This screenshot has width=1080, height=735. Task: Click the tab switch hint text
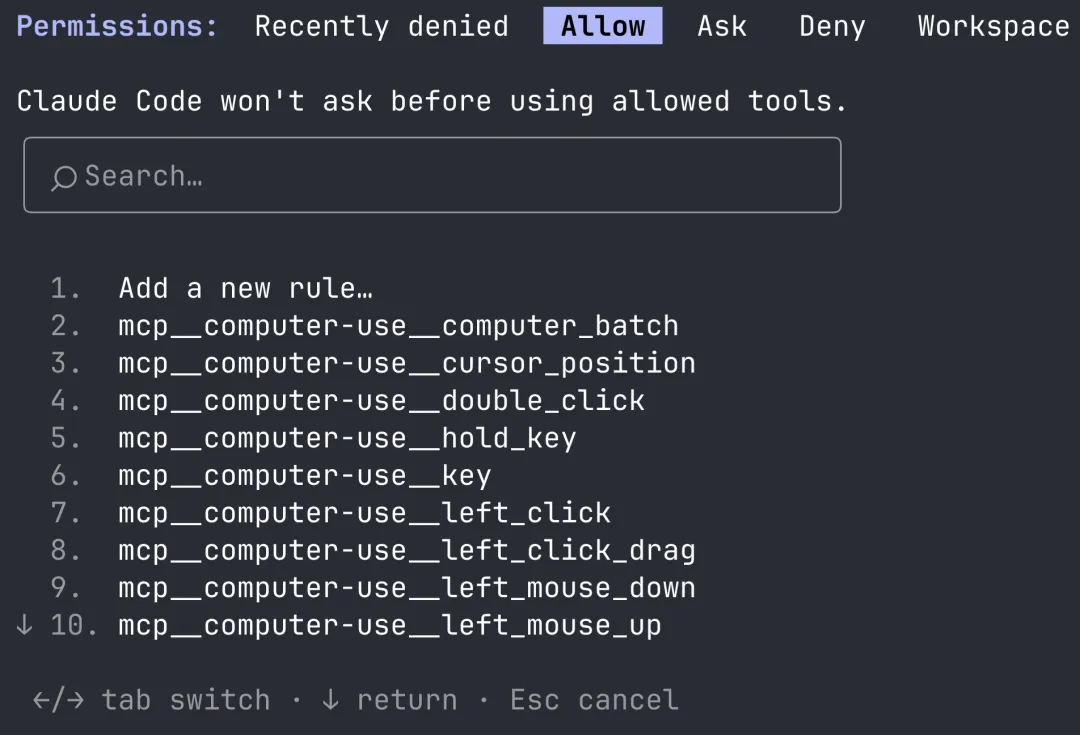pos(185,699)
